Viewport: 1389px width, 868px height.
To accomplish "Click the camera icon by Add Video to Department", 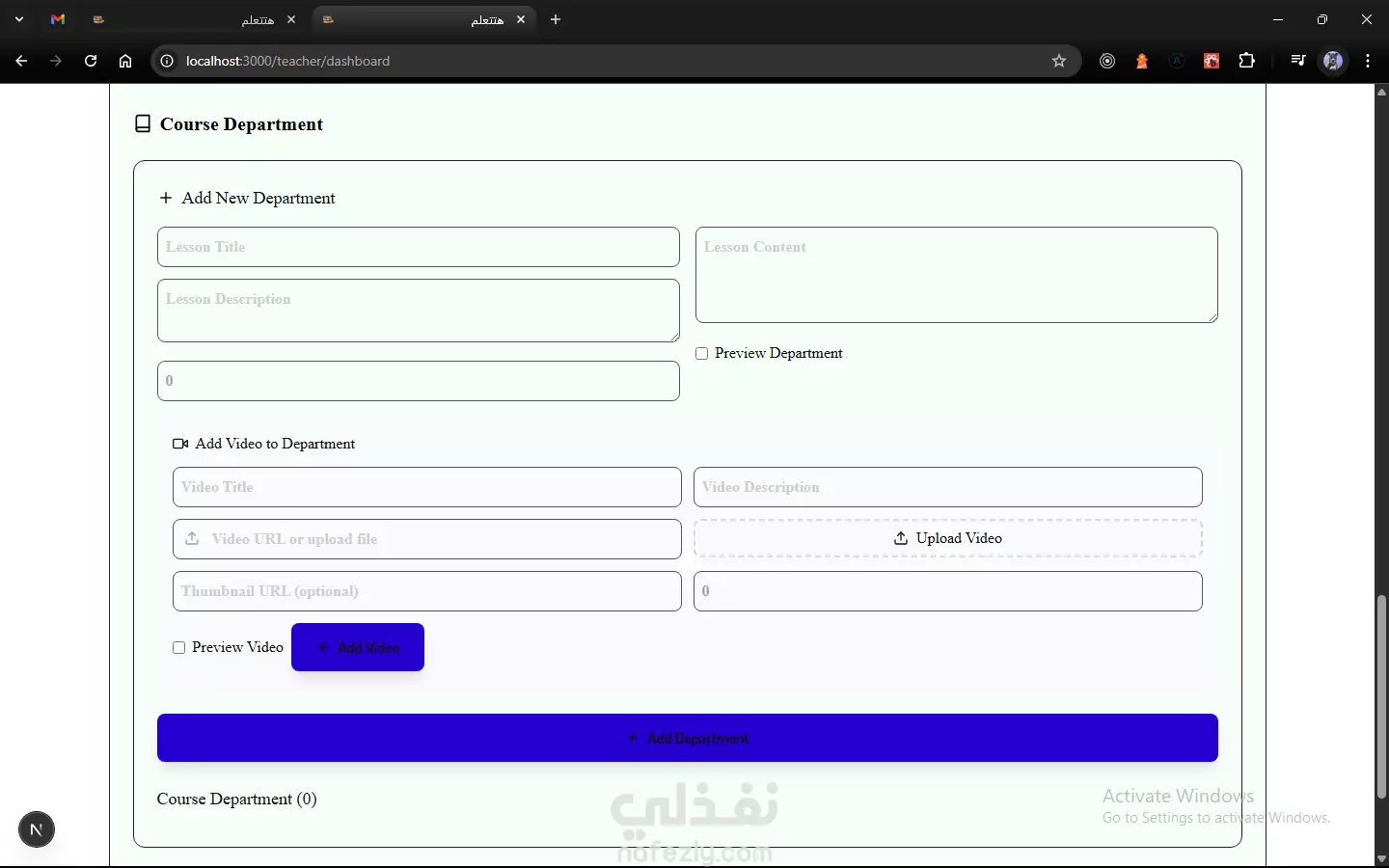I will coord(180,444).
